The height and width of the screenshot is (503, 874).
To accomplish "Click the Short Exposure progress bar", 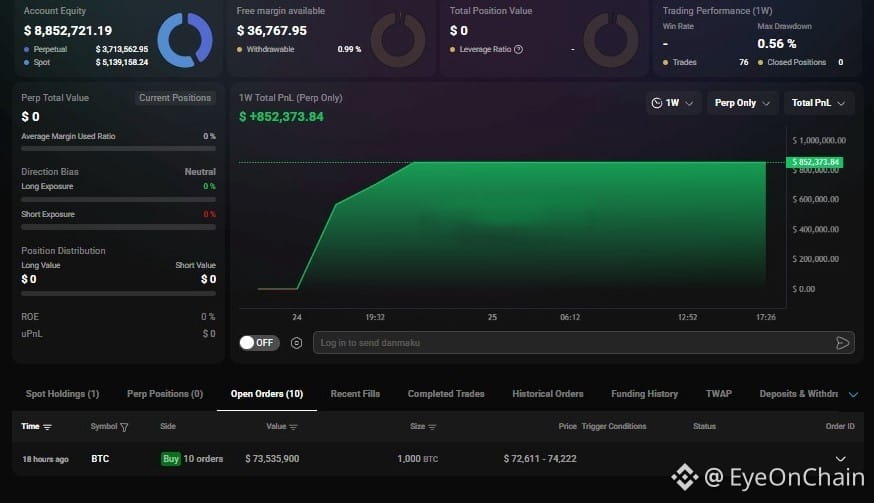I will click(118, 227).
